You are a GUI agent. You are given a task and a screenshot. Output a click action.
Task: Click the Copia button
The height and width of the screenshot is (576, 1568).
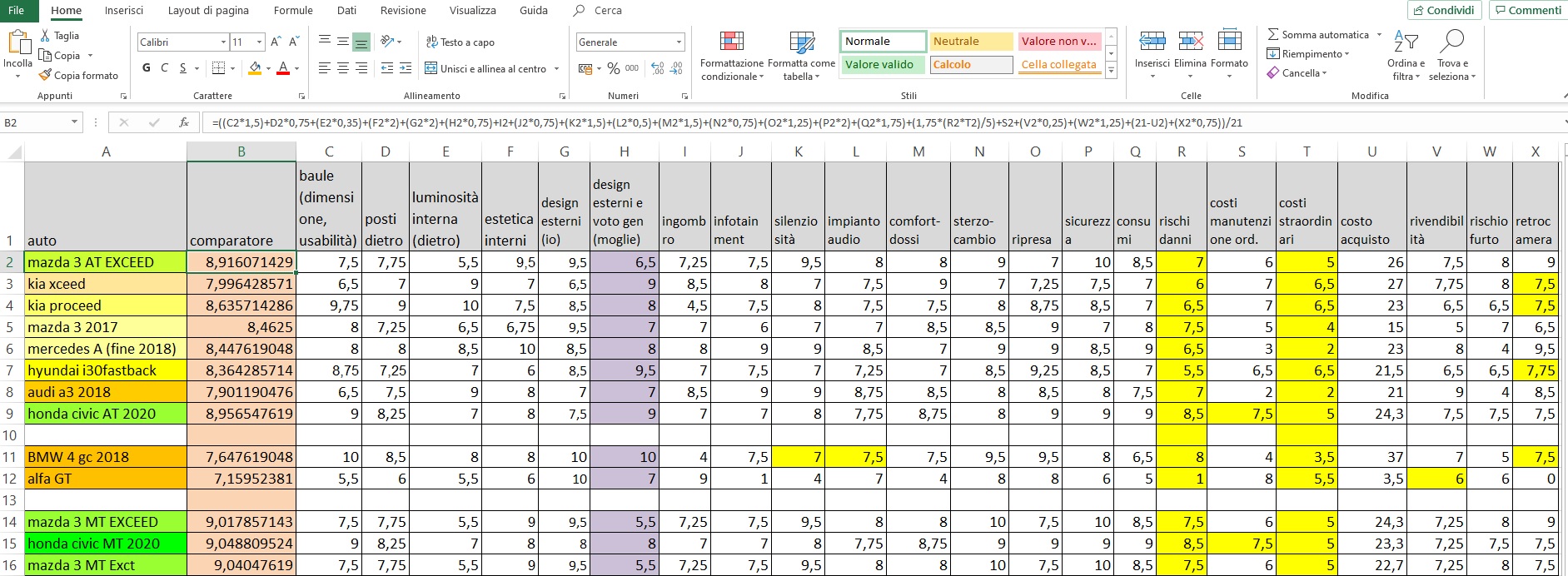click(x=61, y=56)
